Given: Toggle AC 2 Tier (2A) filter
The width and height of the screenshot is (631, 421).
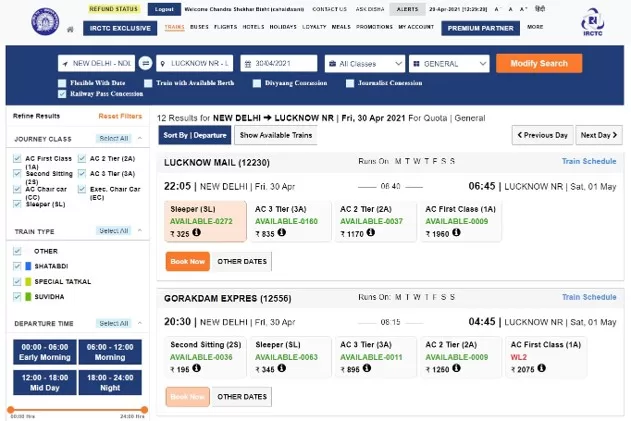Looking at the screenshot, I should (x=82, y=158).
